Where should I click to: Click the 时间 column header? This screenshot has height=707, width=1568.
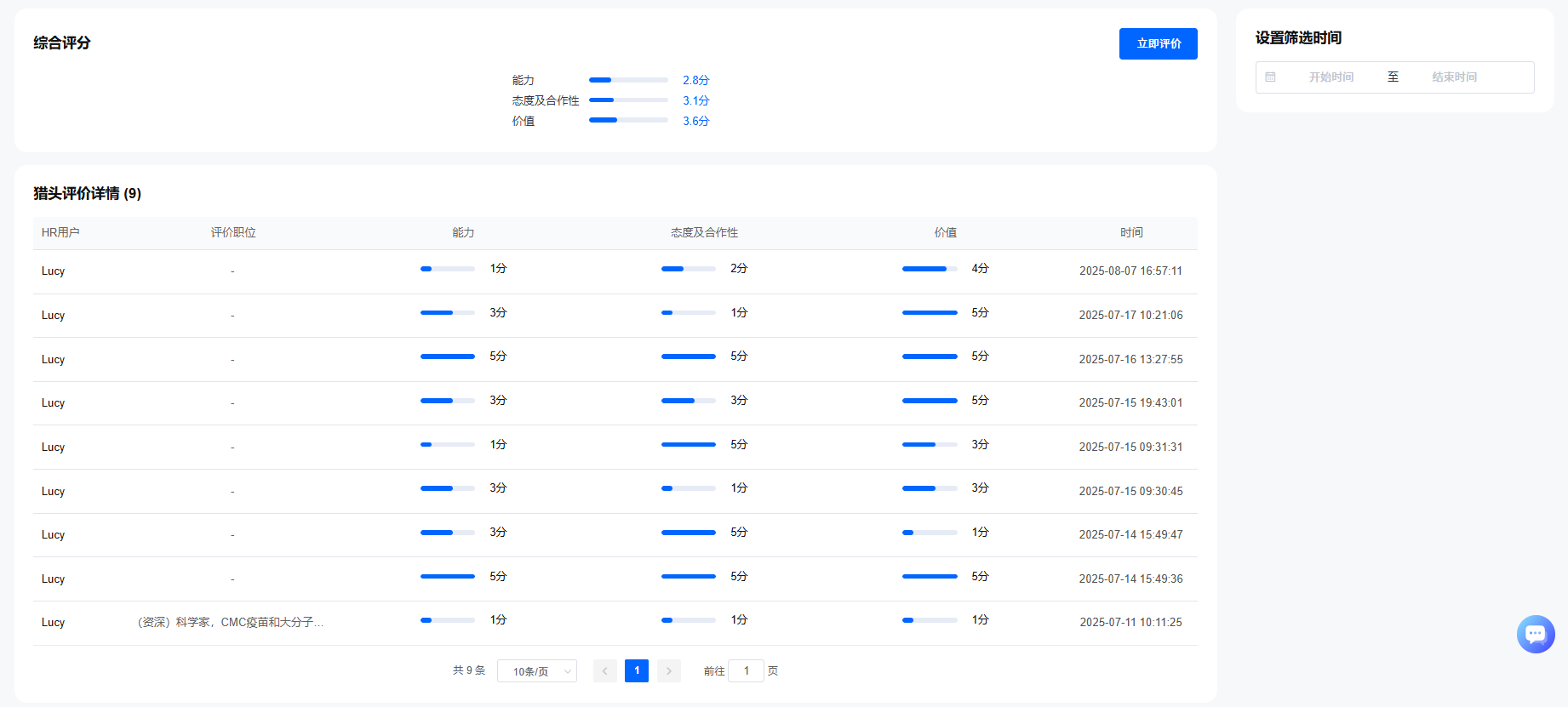(1131, 232)
